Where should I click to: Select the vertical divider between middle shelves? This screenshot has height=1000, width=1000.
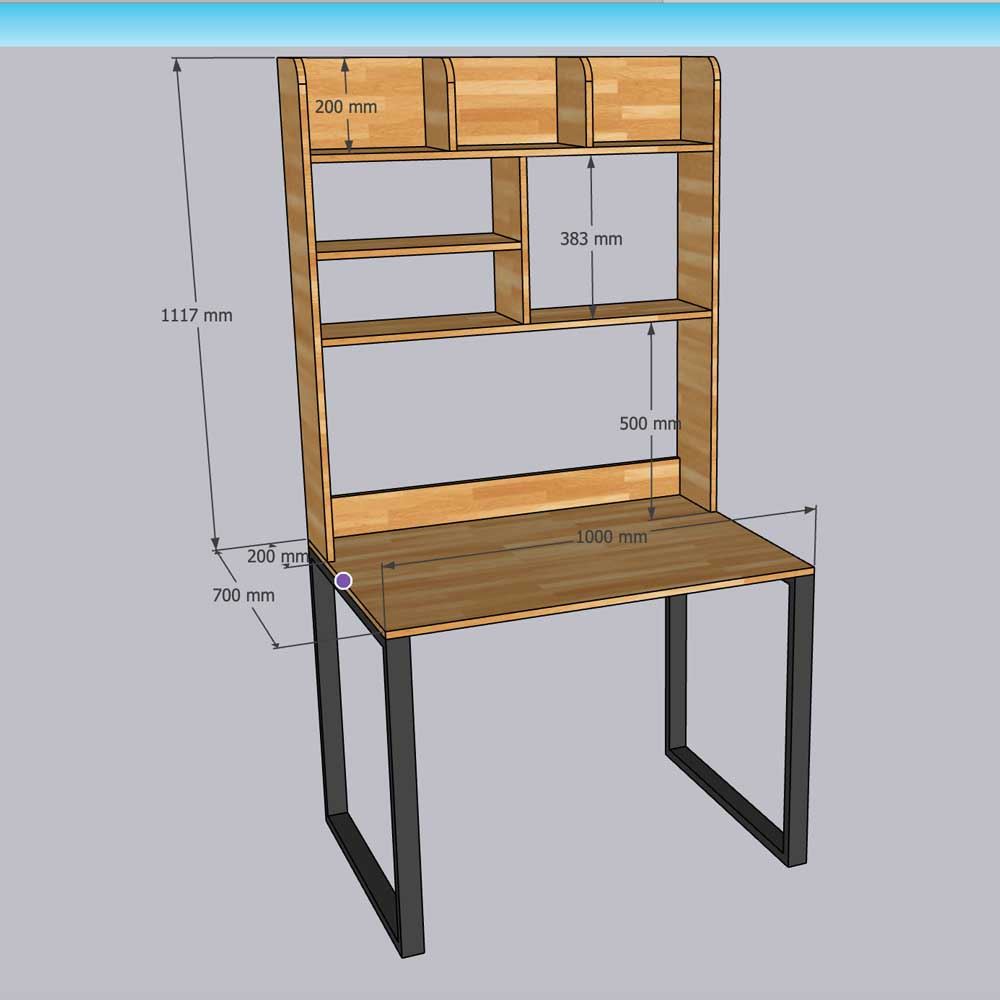508,240
